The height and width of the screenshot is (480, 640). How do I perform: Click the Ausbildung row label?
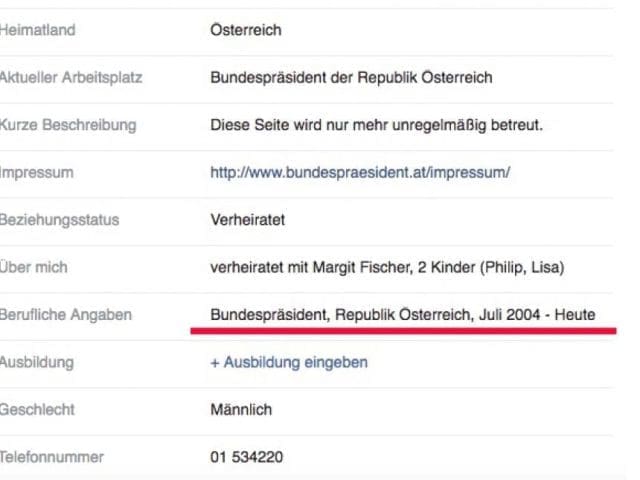pyautogui.click(x=37, y=362)
